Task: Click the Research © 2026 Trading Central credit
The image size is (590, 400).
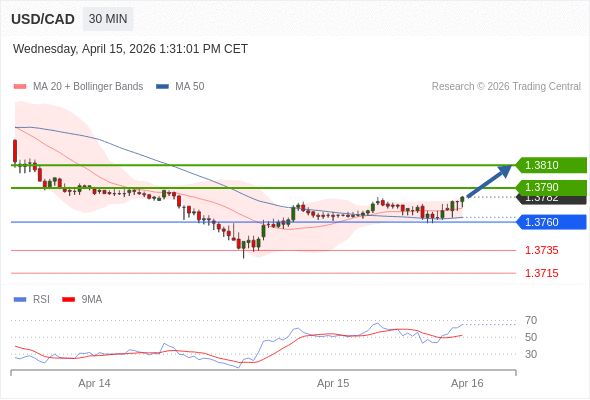Action: pos(506,87)
